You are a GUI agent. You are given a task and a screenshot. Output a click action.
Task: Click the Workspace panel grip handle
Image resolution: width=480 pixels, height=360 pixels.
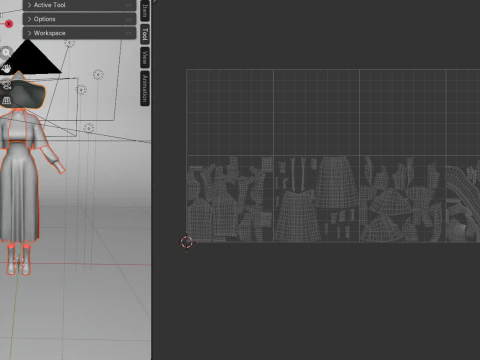point(129,33)
